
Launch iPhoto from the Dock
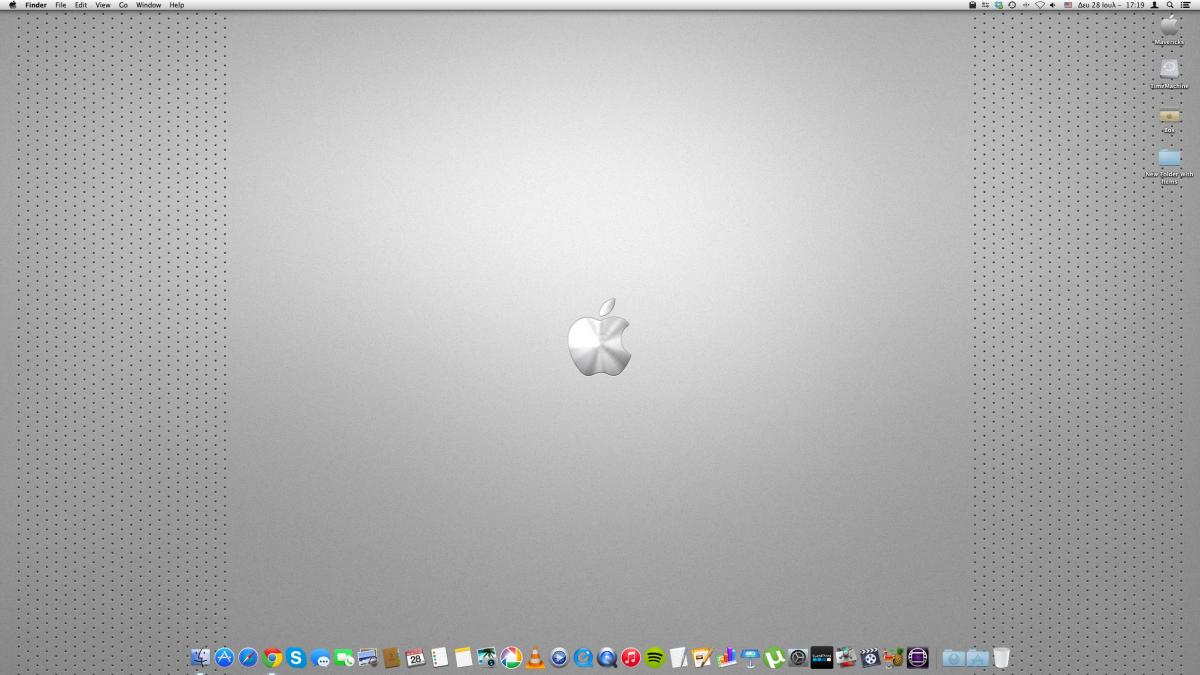click(x=487, y=658)
